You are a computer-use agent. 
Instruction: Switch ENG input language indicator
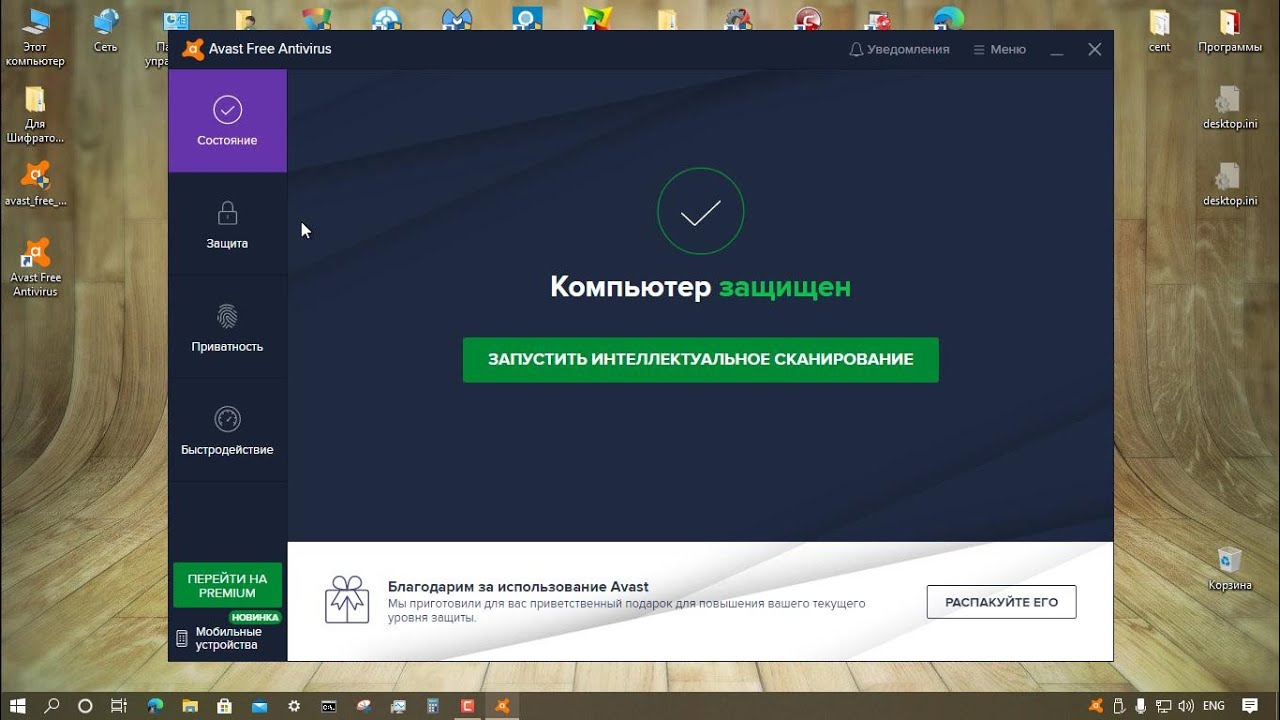tap(1213, 706)
